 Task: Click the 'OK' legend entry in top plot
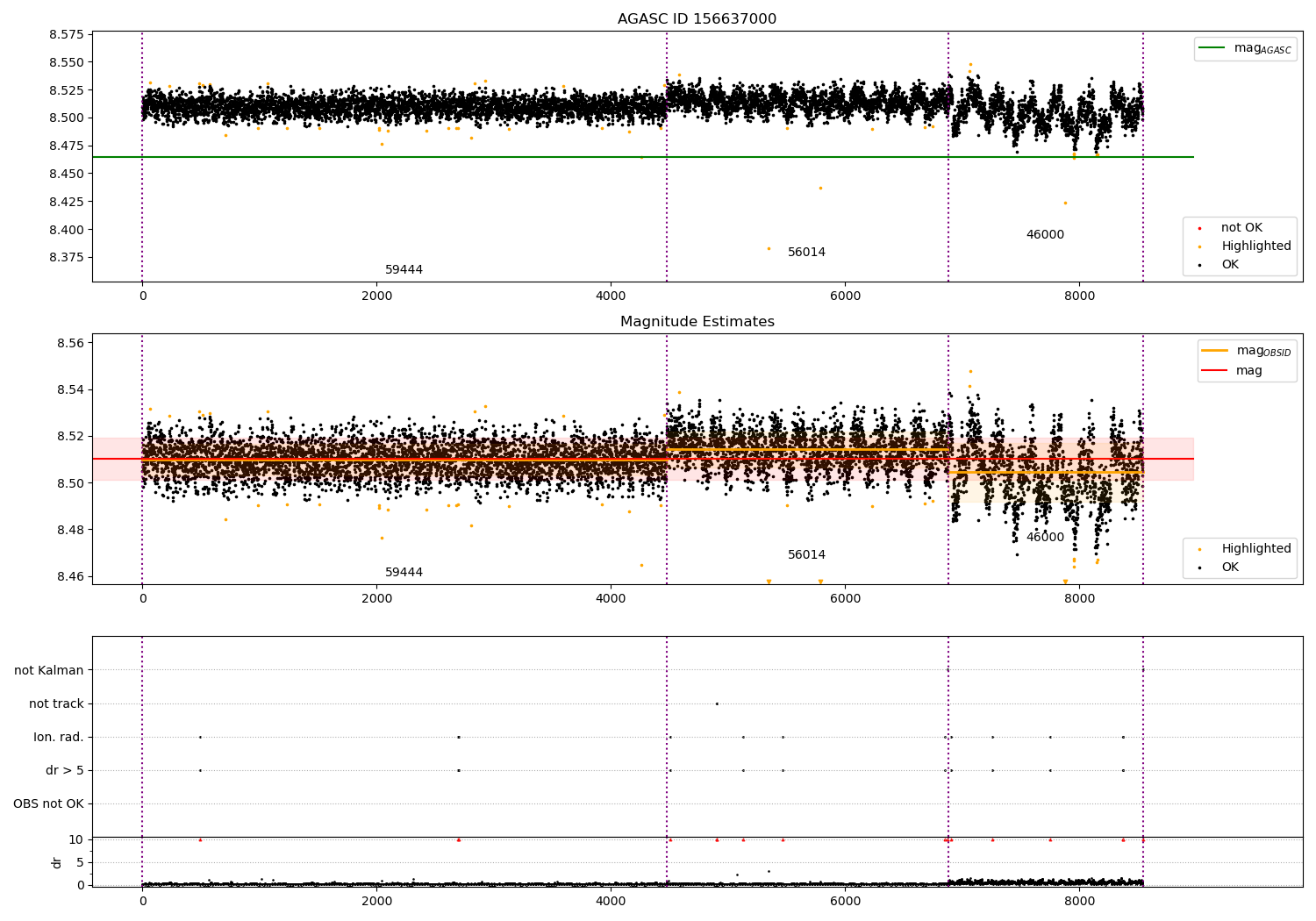[x=1230, y=265]
